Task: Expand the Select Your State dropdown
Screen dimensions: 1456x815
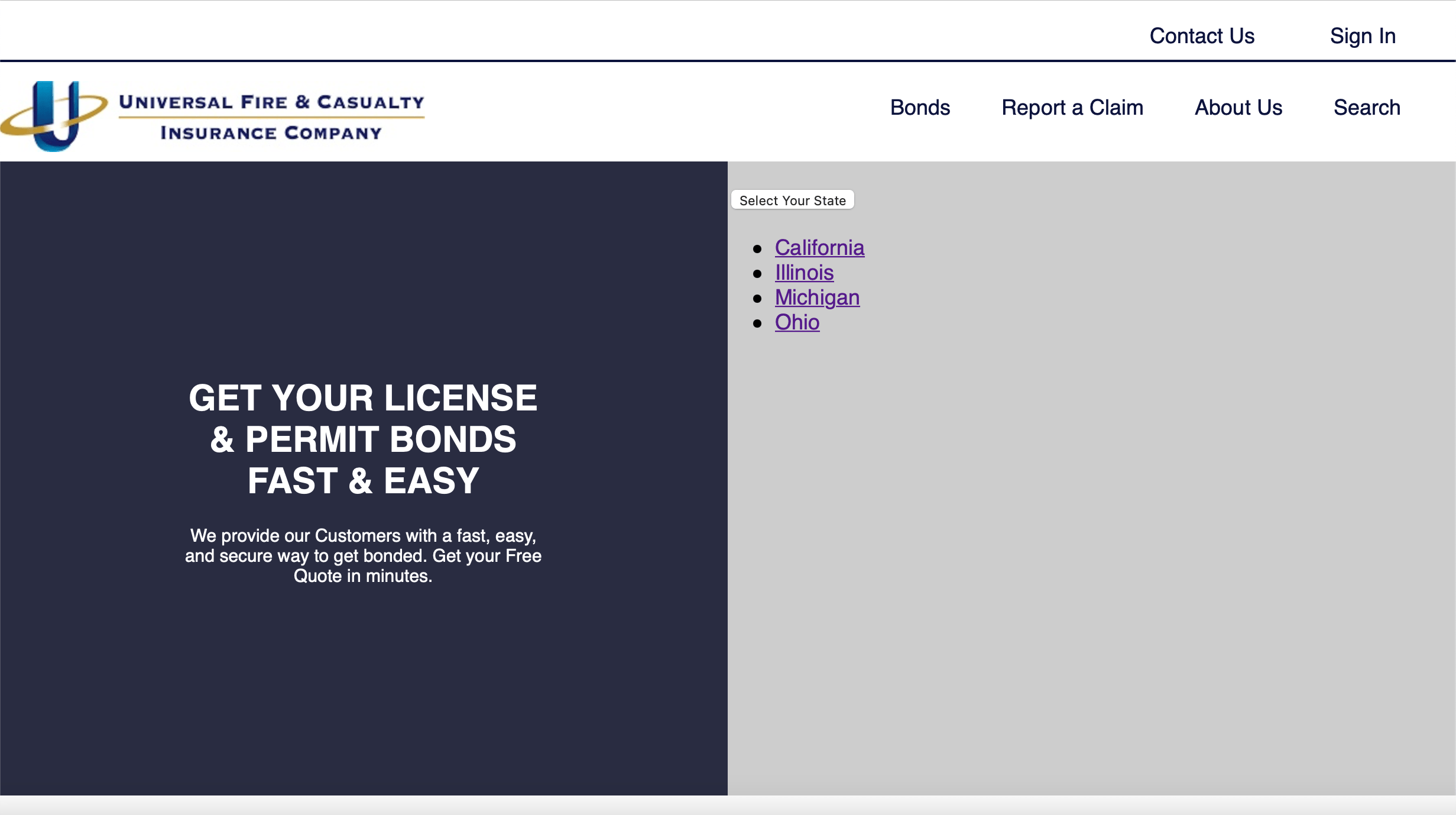Action: pyautogui.click(x=792, y=200)
